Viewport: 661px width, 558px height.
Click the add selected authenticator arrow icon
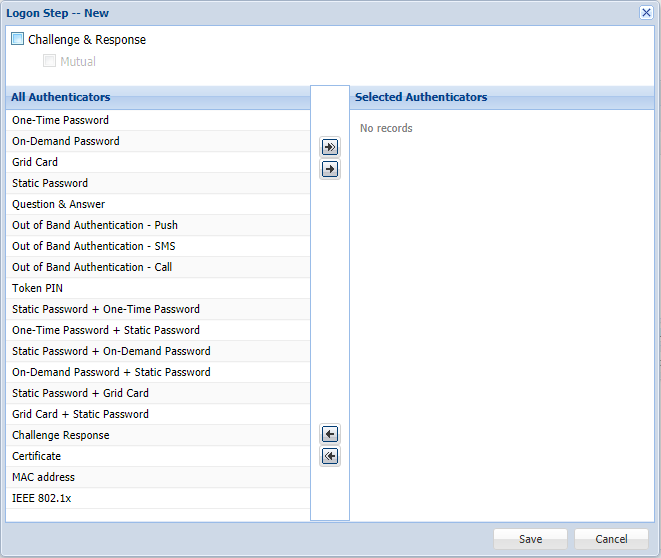[330, 169]
